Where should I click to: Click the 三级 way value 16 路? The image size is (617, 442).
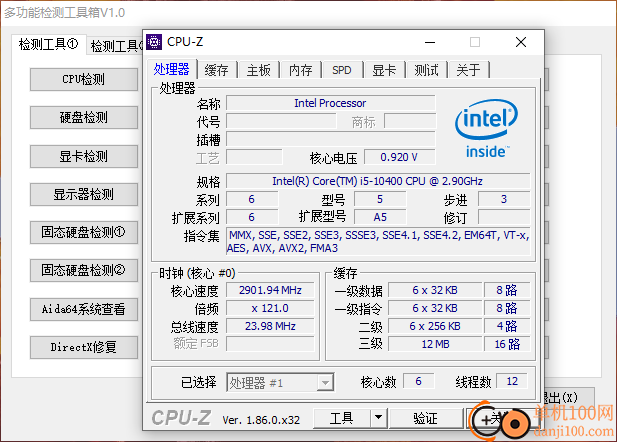click(x=507, y=344)
